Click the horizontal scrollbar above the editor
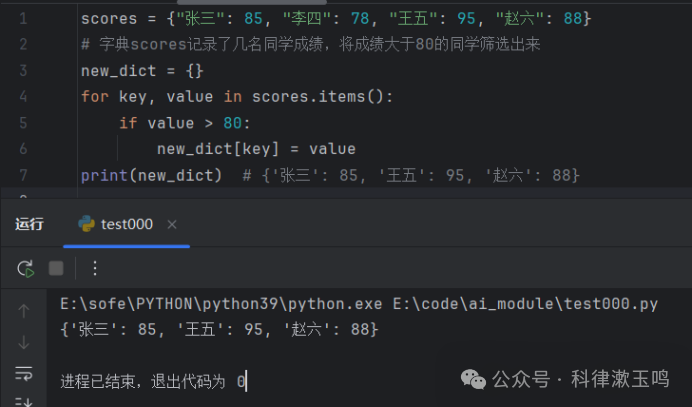 252,2
